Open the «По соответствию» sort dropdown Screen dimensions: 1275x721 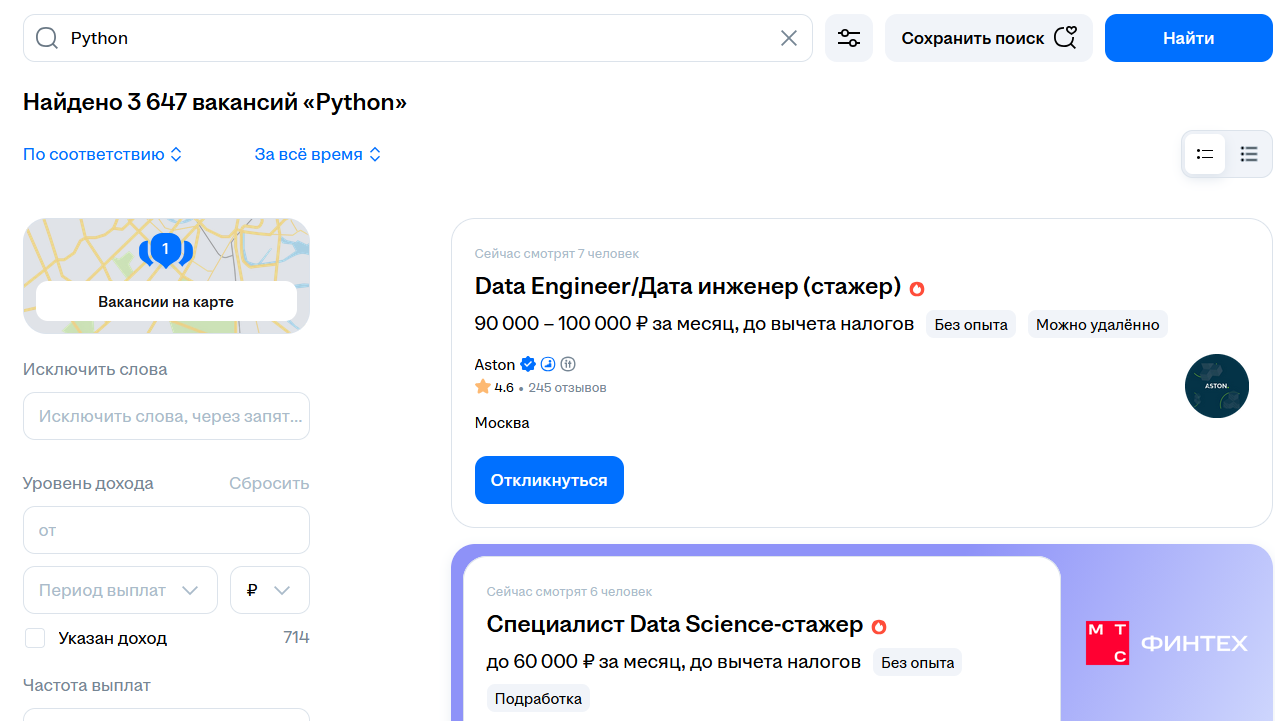[x=102, y=154]
